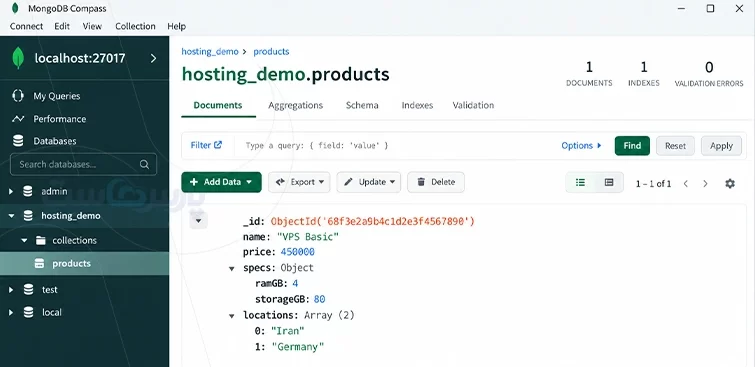
Task: Focus the query filter input field
Action: [x=395, y=145]
